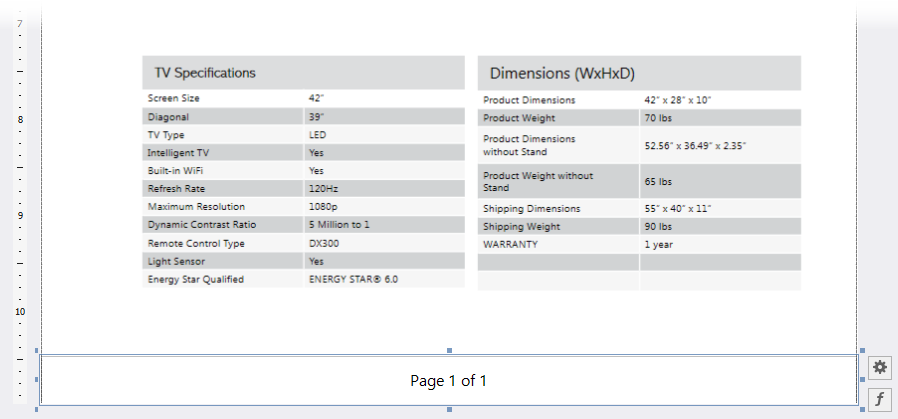This screenshot has height=419, width=898.
Task: Click the 'Product Weight' row label
Action: (x=558, y=118)
